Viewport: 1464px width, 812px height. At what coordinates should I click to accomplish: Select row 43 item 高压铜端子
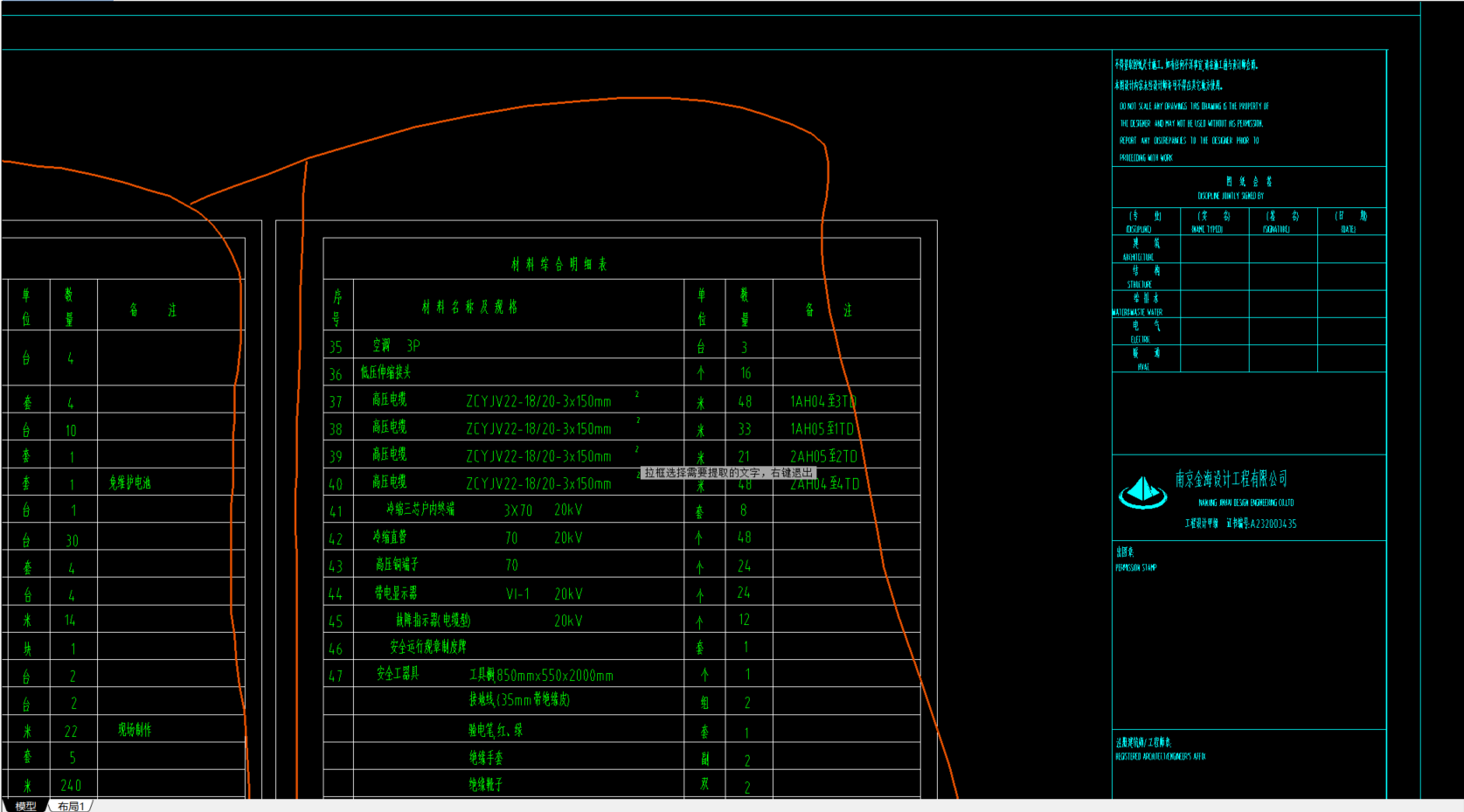click(397, 565)
